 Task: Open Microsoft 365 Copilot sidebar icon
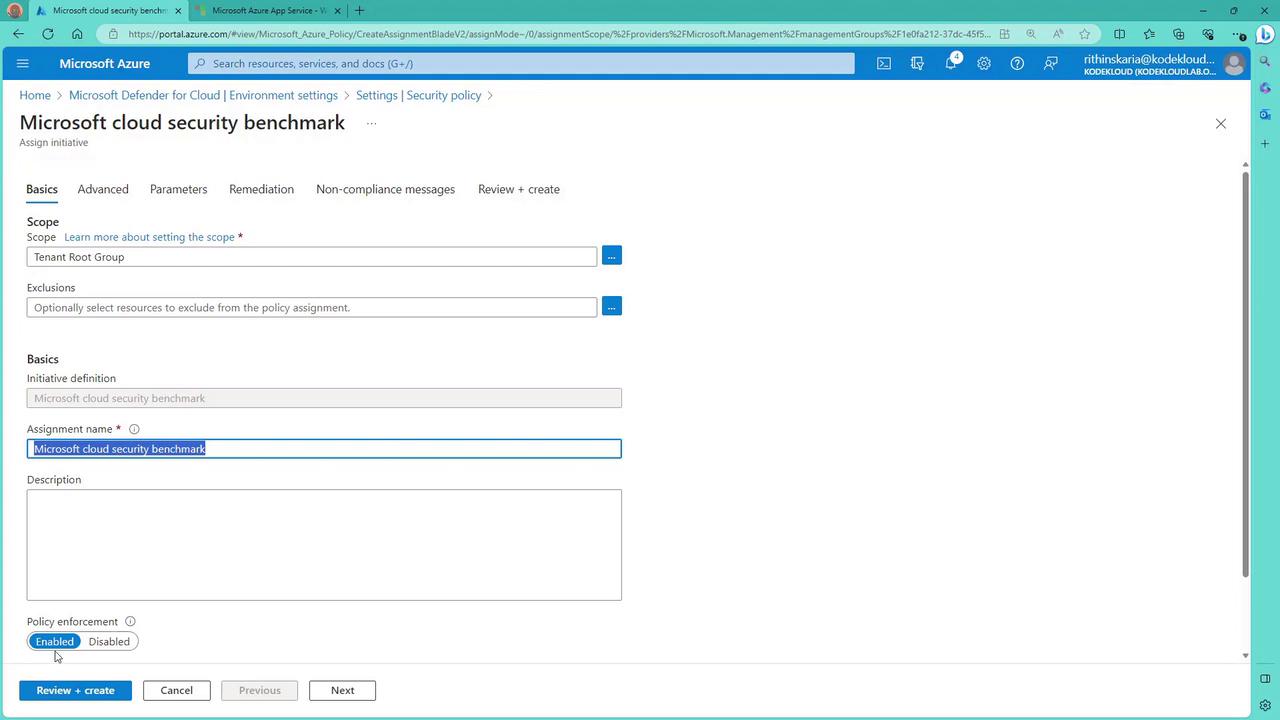[x=1265, y=88]
